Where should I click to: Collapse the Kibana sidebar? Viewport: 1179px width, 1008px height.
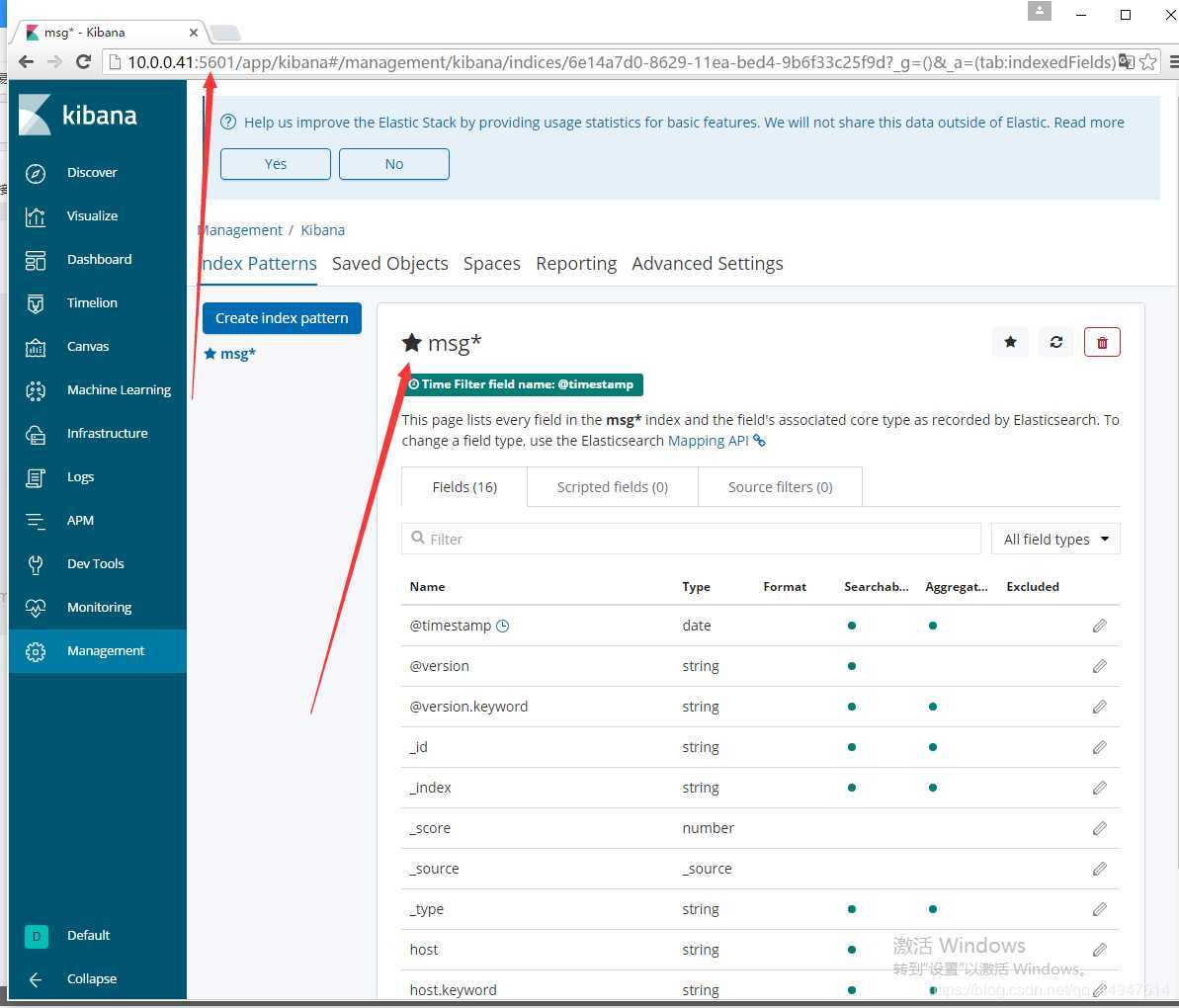(x=72, y=979)
